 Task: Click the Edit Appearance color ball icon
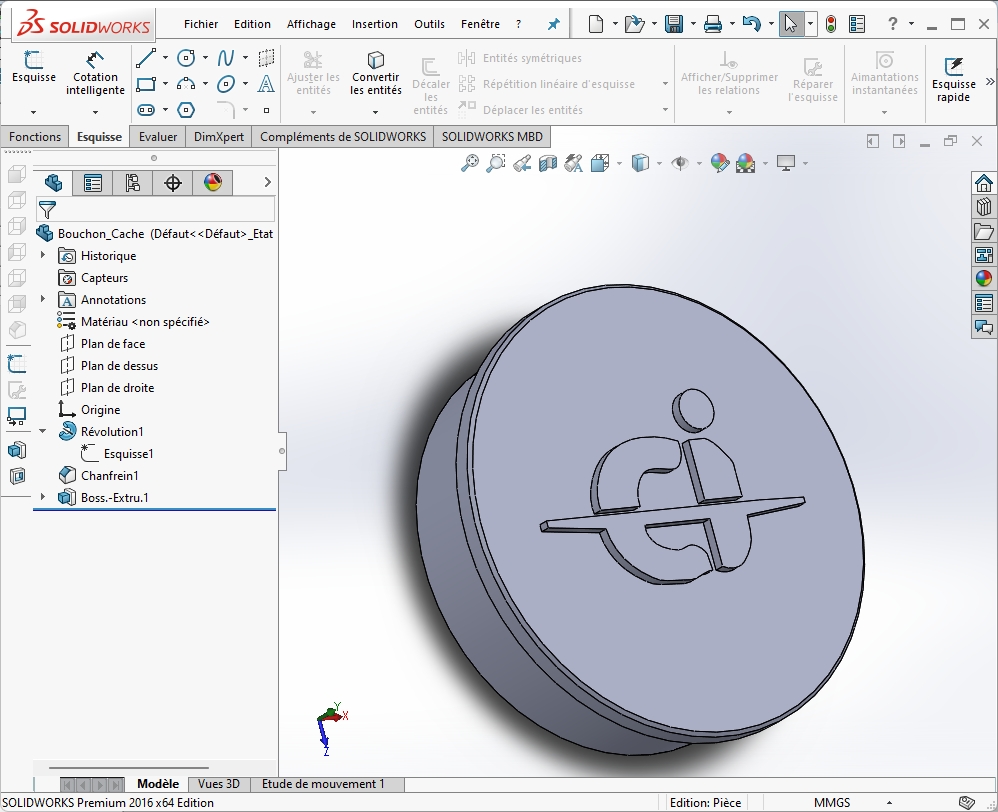pyautogui.click(x=718, y=163)
